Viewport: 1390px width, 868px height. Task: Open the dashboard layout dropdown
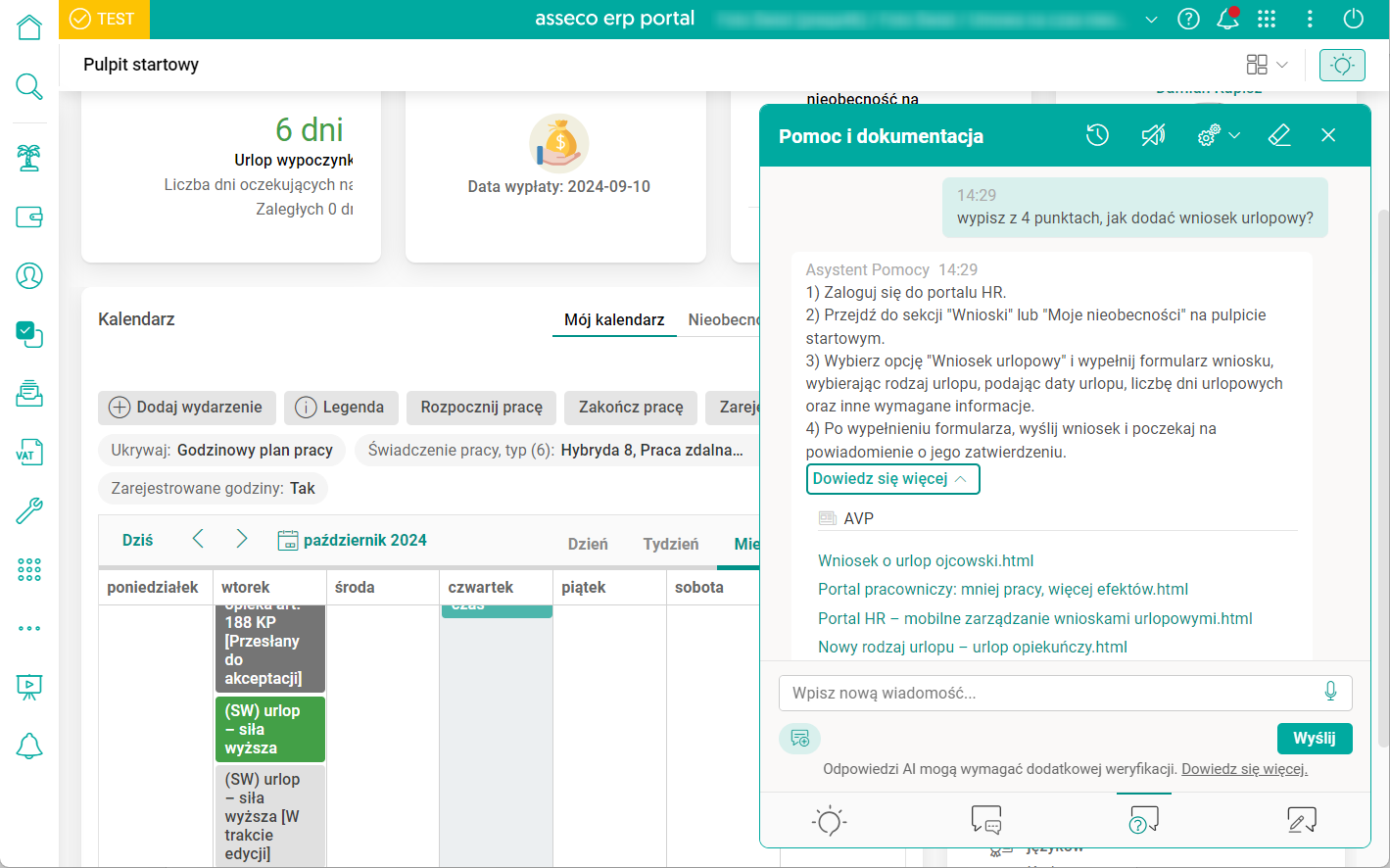(x=1267, y=65)
